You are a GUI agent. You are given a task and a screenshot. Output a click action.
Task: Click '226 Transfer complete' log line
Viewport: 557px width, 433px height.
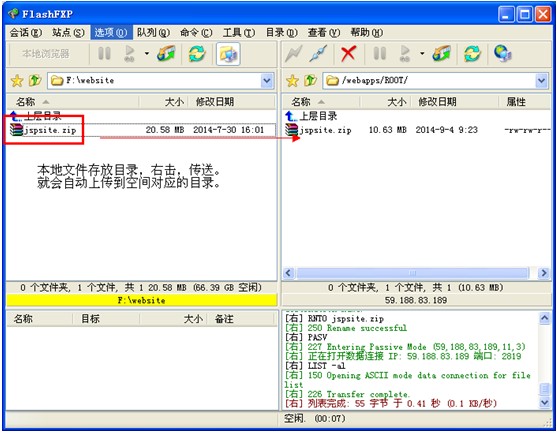[x=347, y=394]
